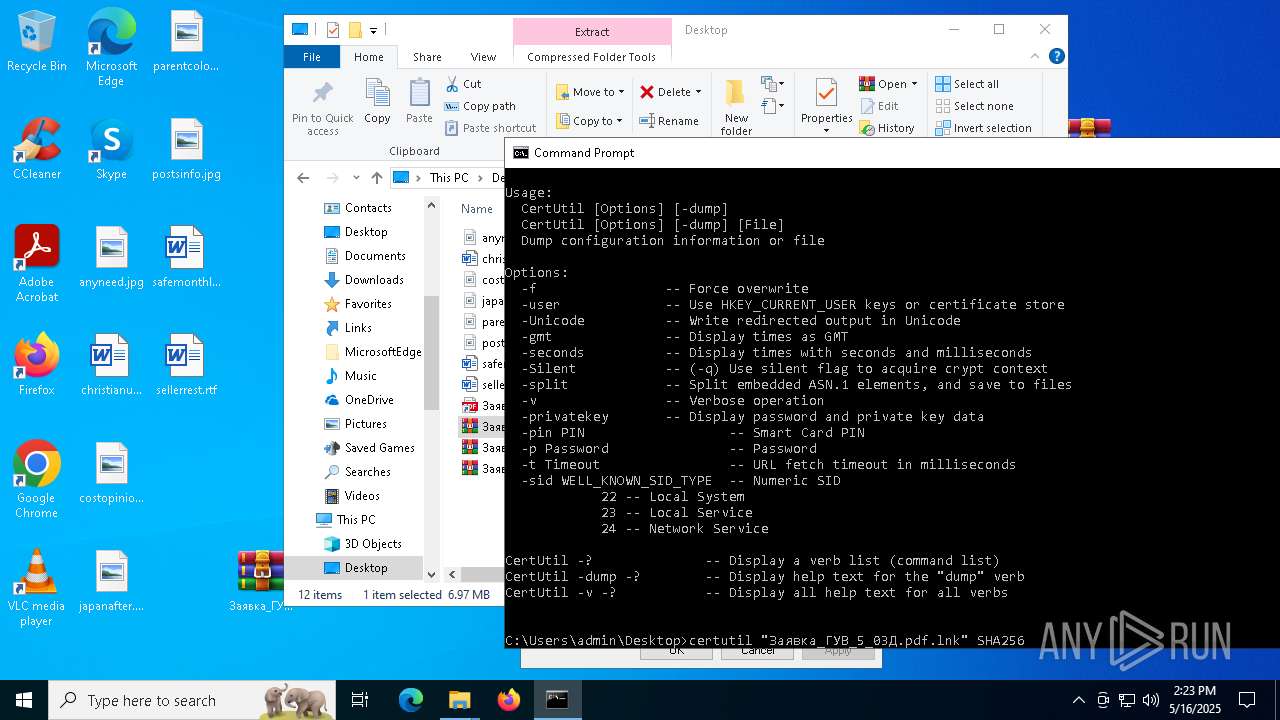This screenshot has width=1280, height=720.
Task: Select Contacts in navigation pane
Action: pyautogui.click(x=357, y=208)
